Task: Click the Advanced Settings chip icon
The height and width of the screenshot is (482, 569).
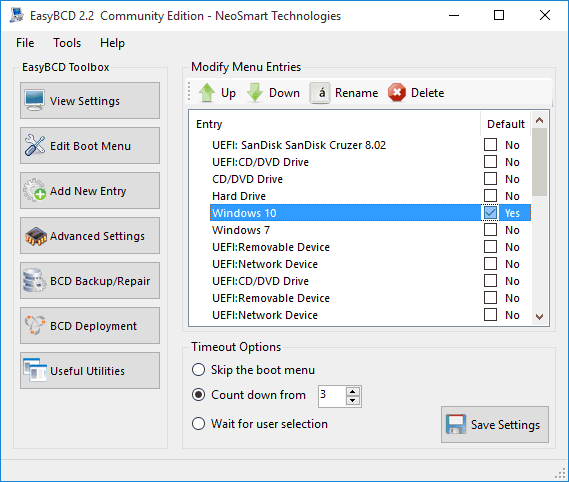Action: pyautogui.click(x=36, y=236)
